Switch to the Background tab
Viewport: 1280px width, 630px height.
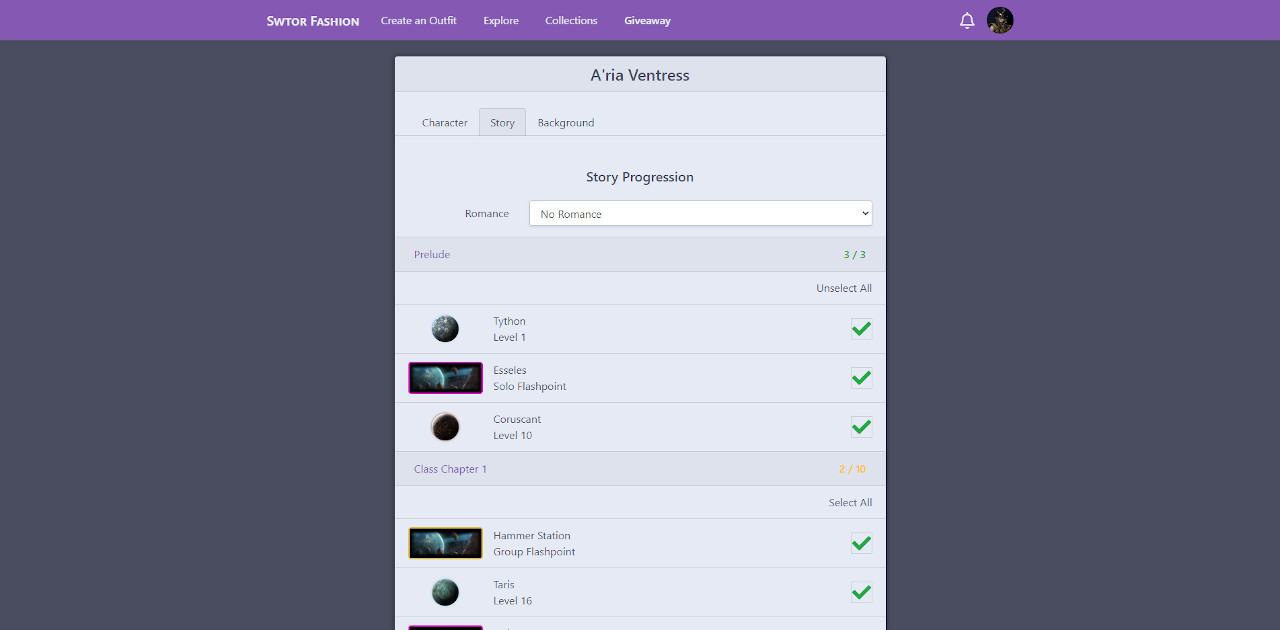566,122
